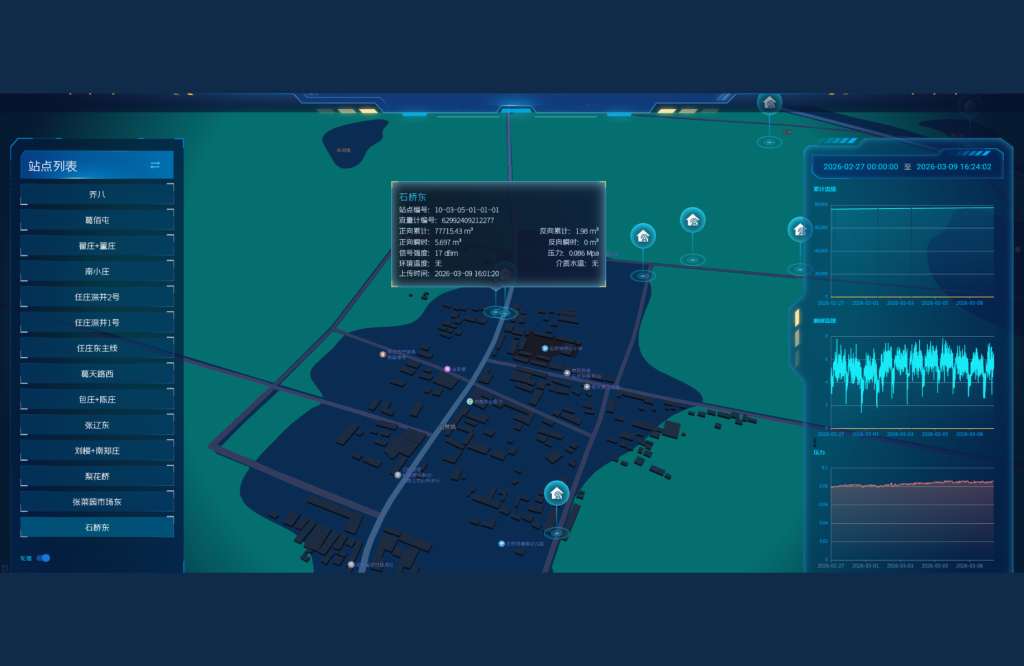Click the topmost house station marker
The width and height of the screenshot is (1024, 666).
tap(769, 102)
